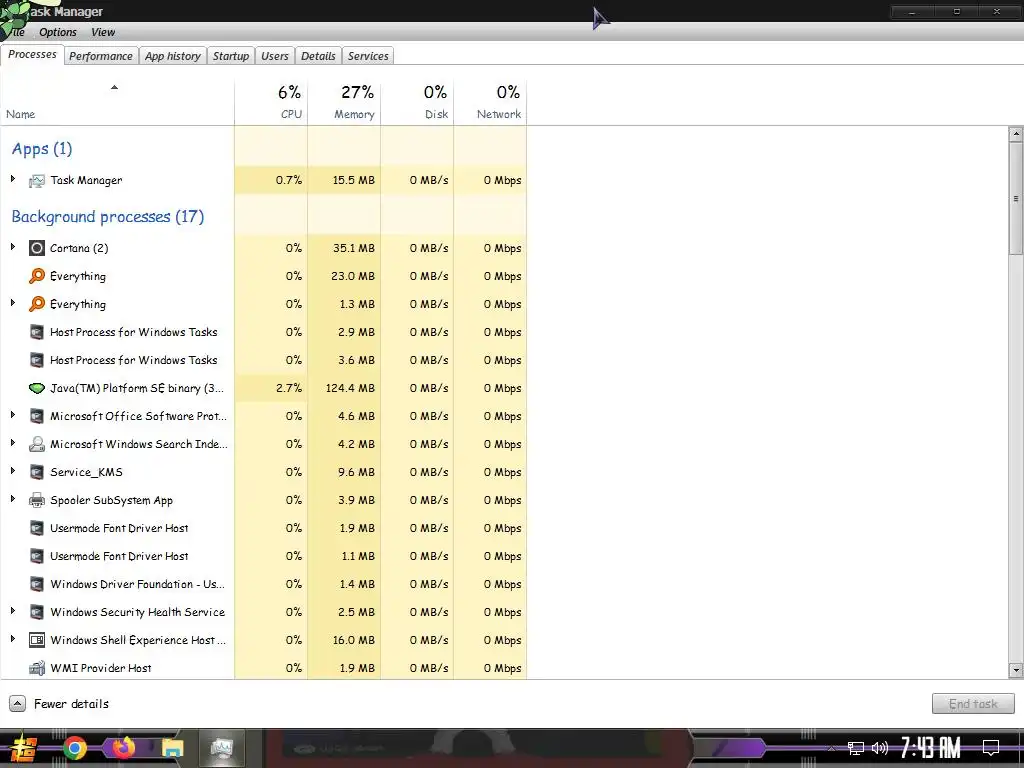Click the End task button
This screenshot has width=1024, height=768.
click(972, 704)
